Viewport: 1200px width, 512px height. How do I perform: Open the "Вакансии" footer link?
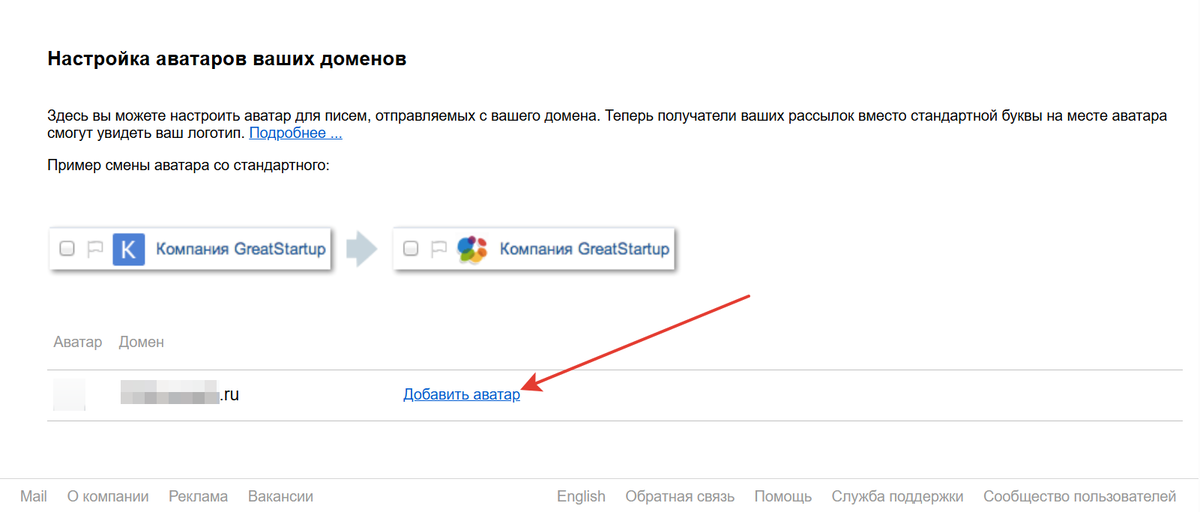click(281, 496)
